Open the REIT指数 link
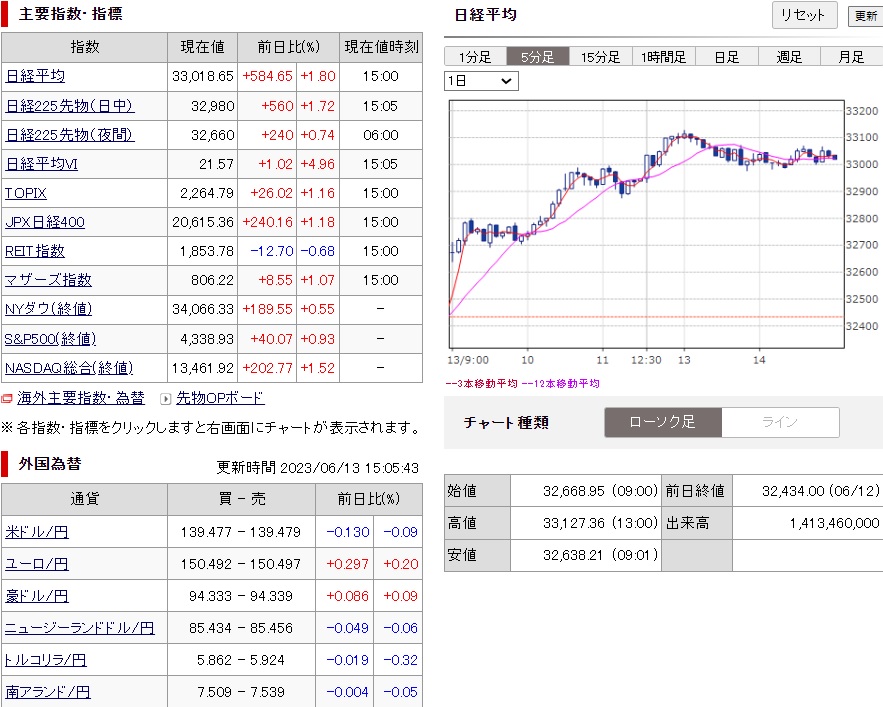Viewport: 883px width, 707px height. (35, 251)
